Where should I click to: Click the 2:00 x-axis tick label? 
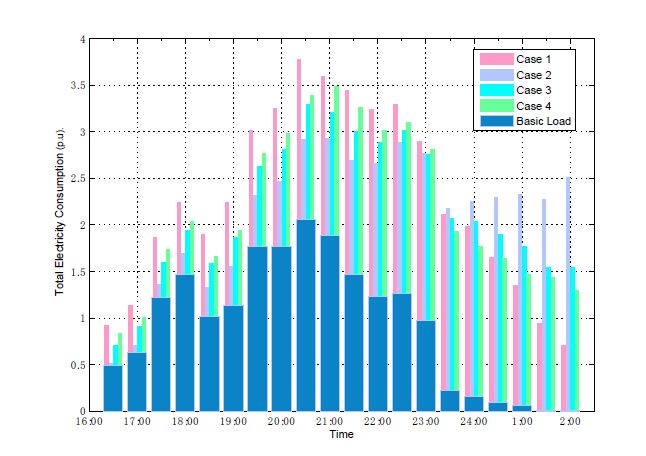pos(570,423)
